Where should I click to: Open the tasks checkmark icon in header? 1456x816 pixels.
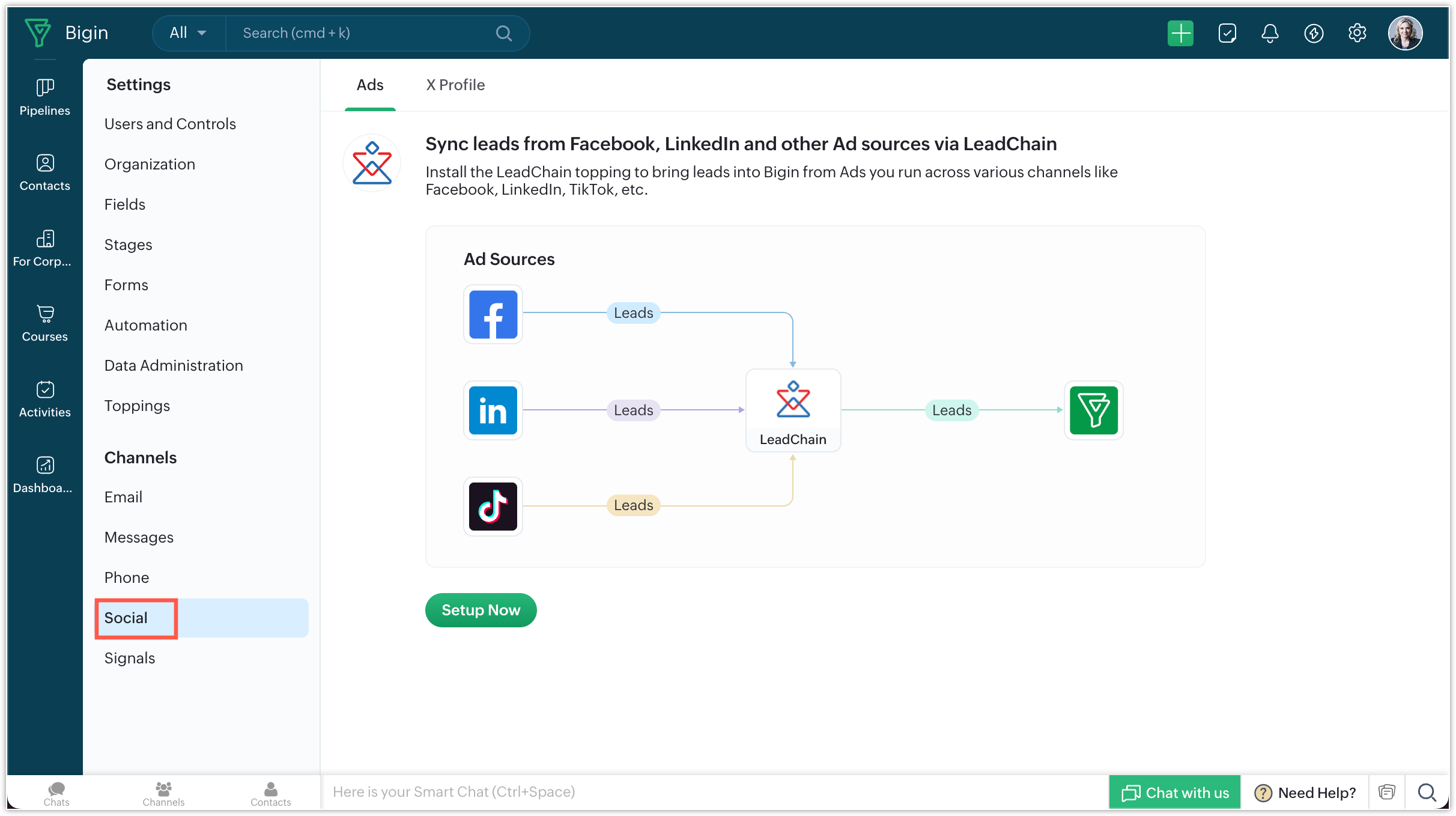coord(1227,33)
